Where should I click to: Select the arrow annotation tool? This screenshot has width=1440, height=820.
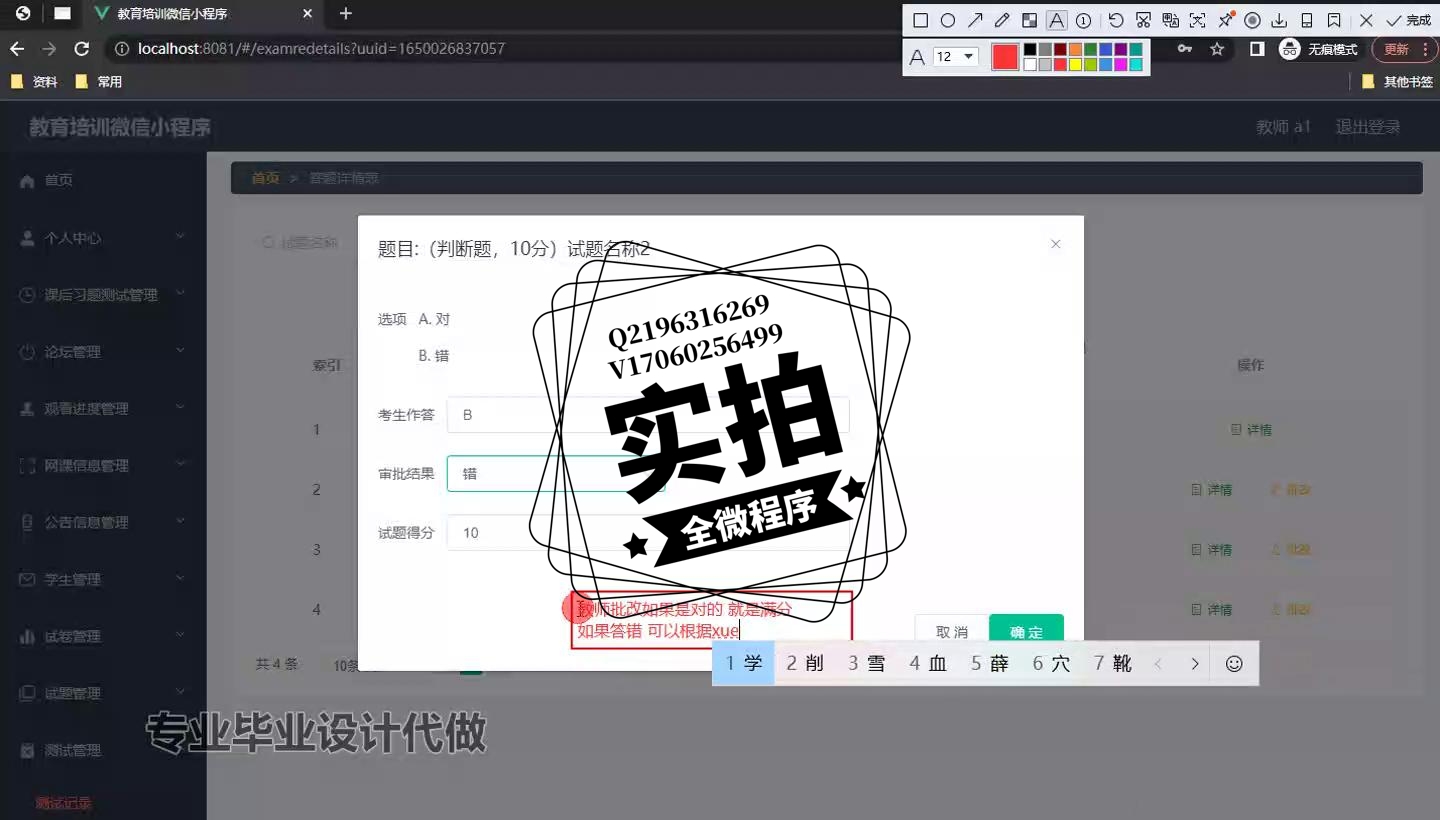pos(975,20)
